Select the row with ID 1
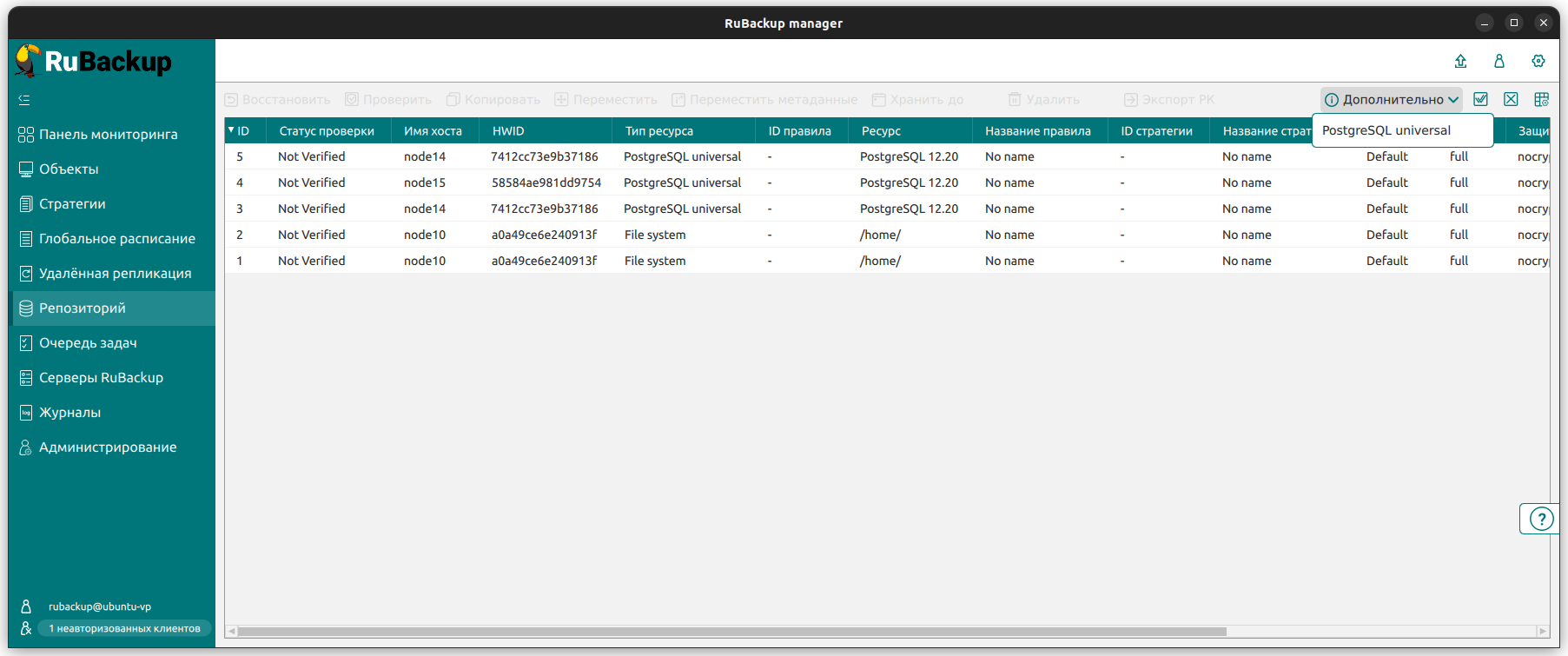This screenshot has height=656, width=1568. pos(886,261)
